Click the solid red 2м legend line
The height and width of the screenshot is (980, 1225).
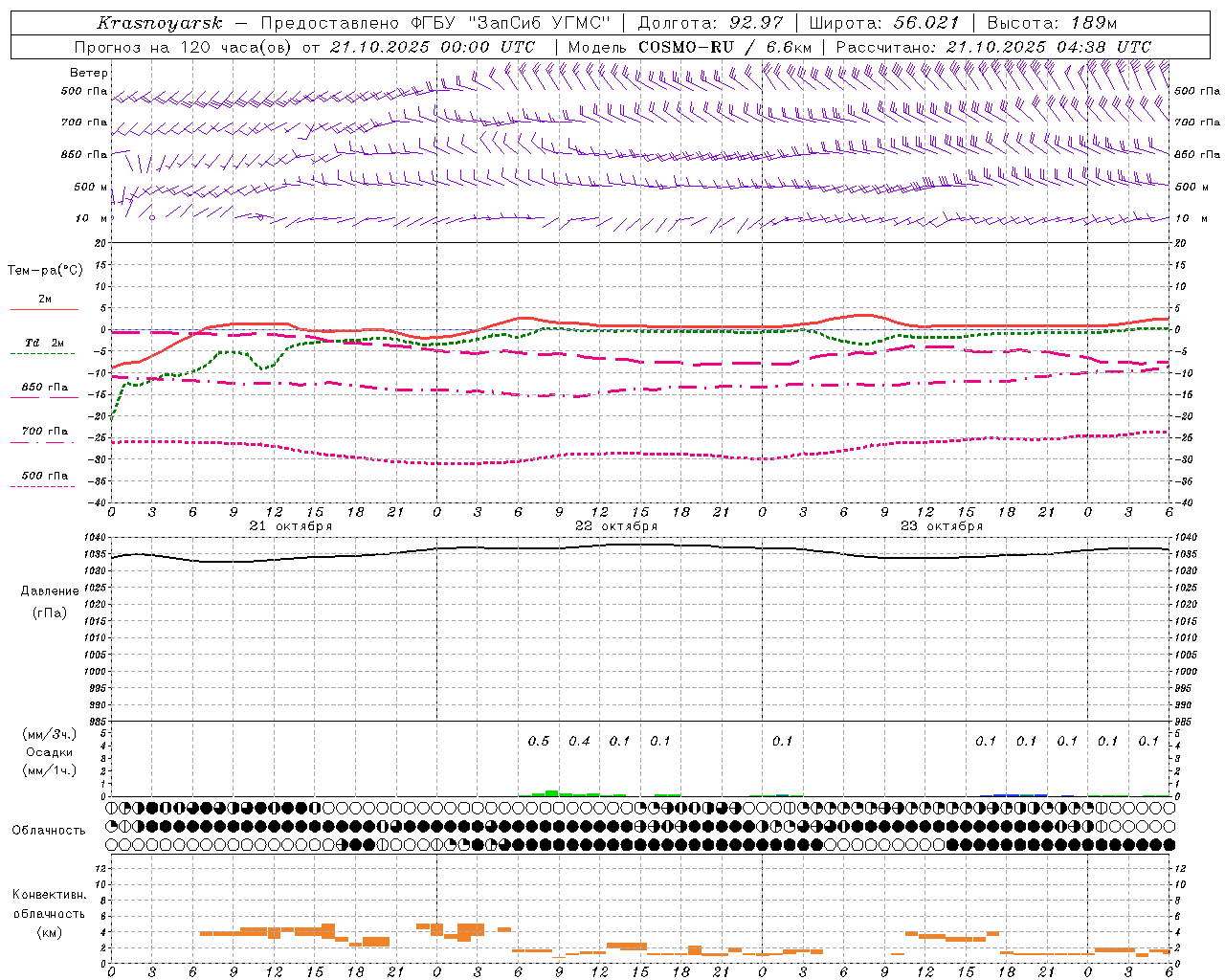[x=44, y=309]
